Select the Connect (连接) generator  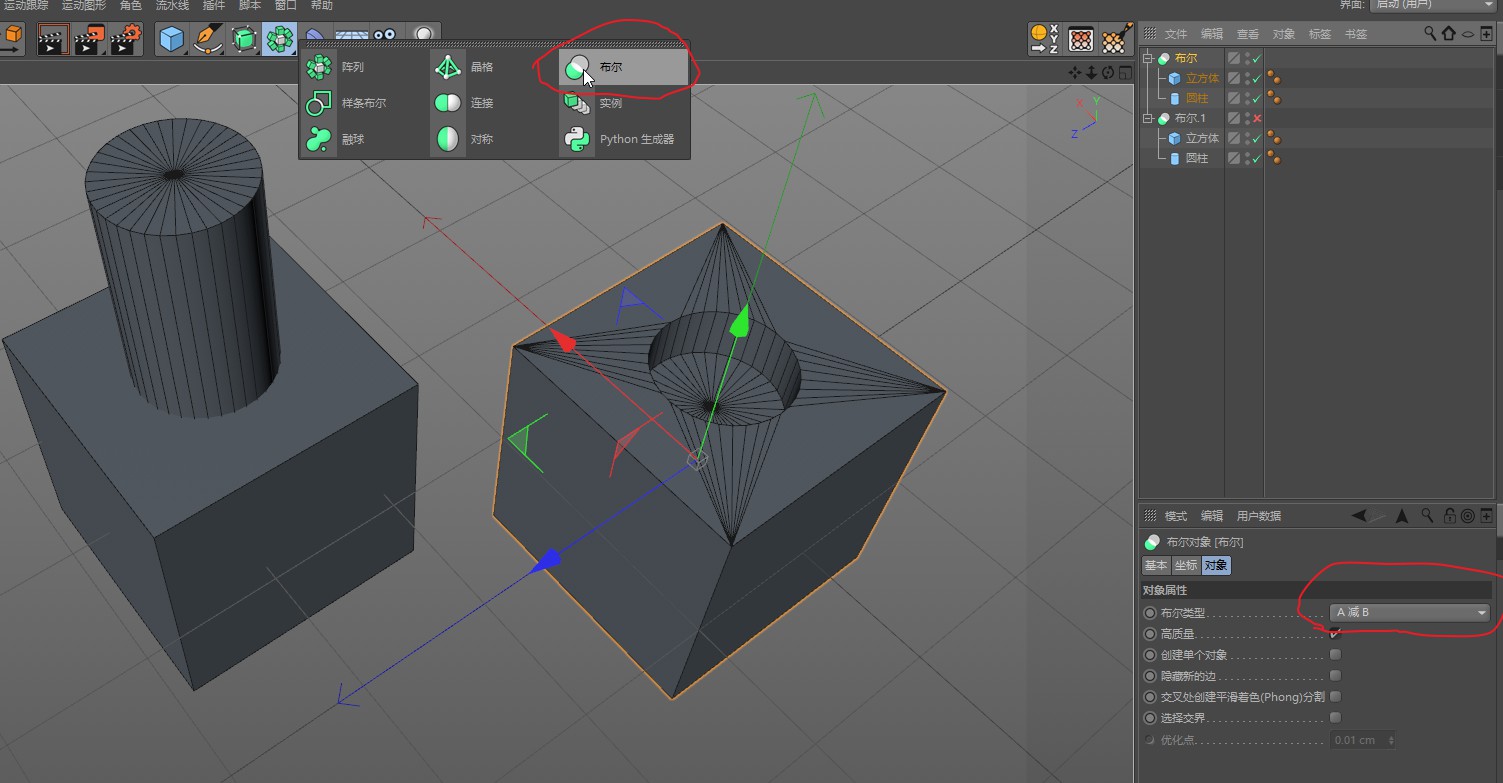point(494,103)
